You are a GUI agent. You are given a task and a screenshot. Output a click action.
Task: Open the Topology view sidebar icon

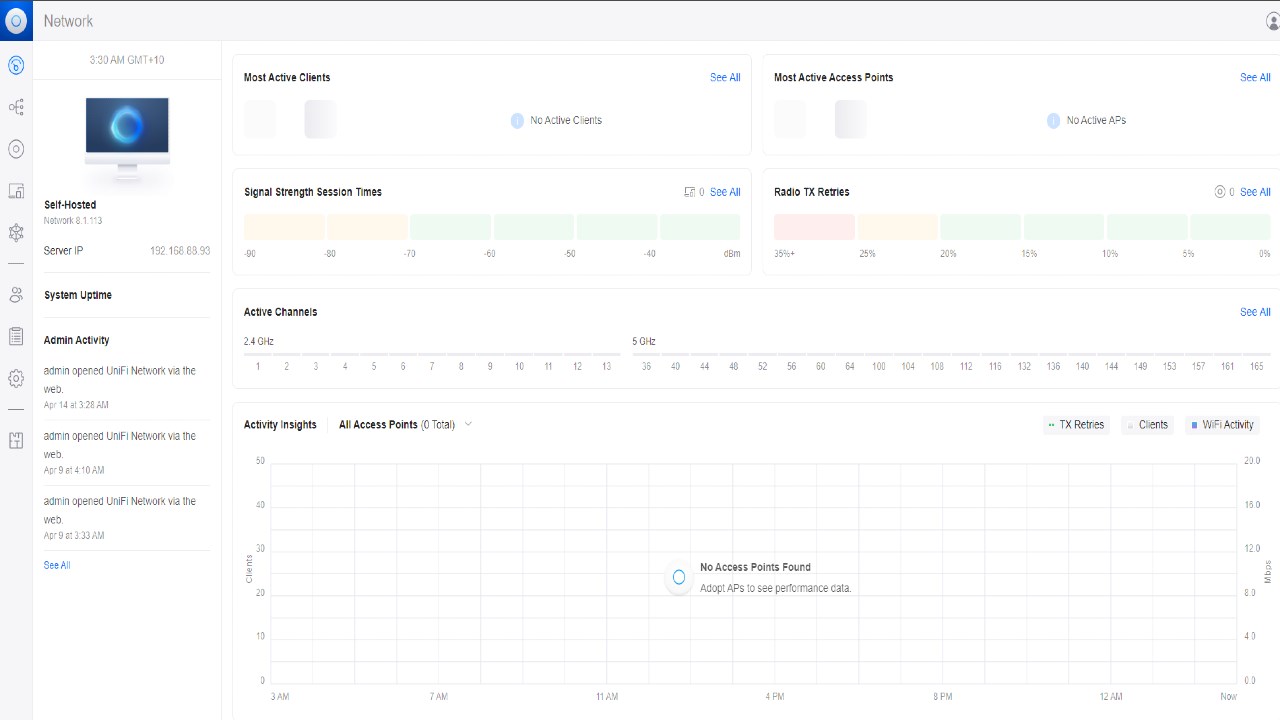pyautogui.click(x=16, y=107)
